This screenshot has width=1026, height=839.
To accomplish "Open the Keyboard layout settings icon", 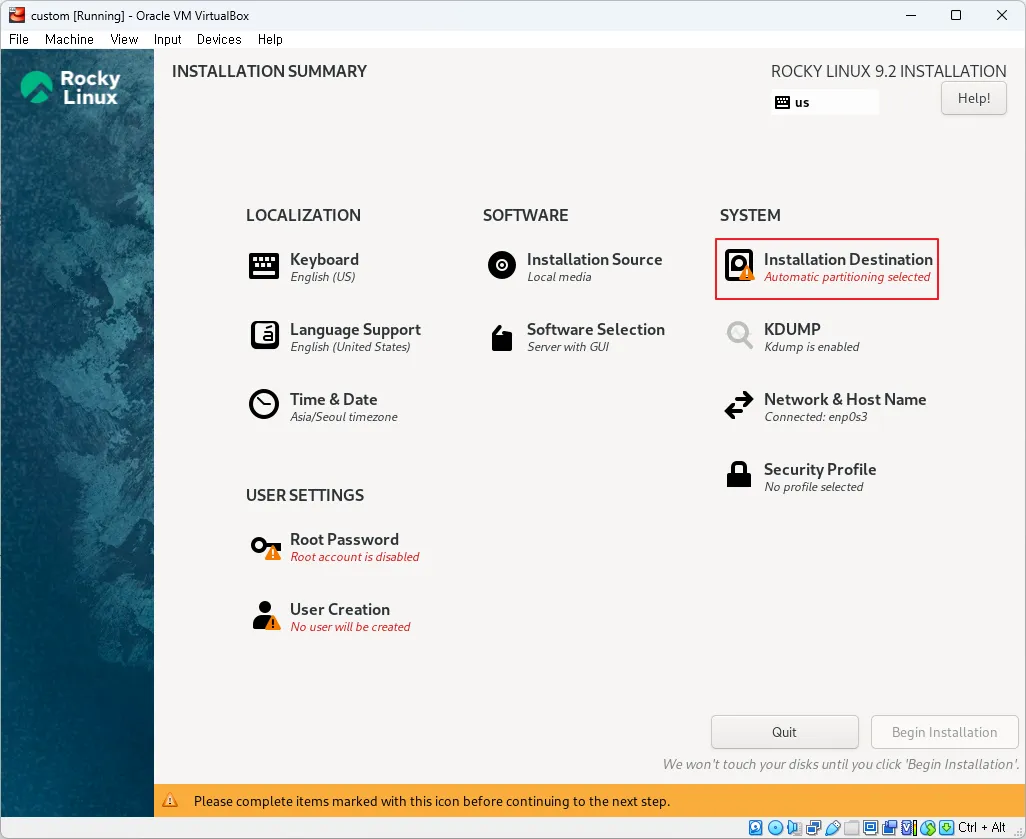I will pyautogui.click(x=264, y=266).
